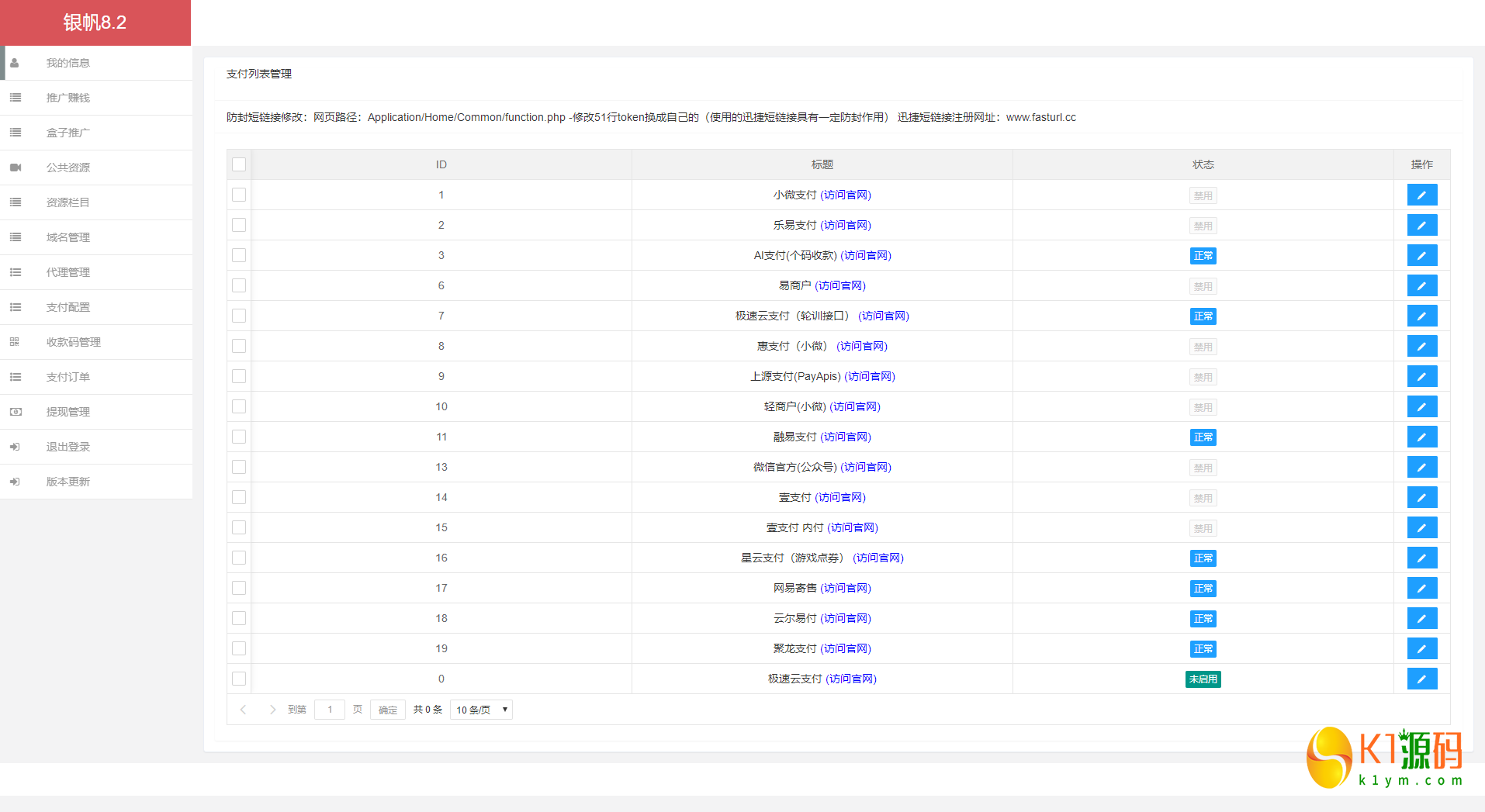Open 访问官网 link for 易商户
The height and width of the screenshot is (812, 1485).
[x=840, y=285]
